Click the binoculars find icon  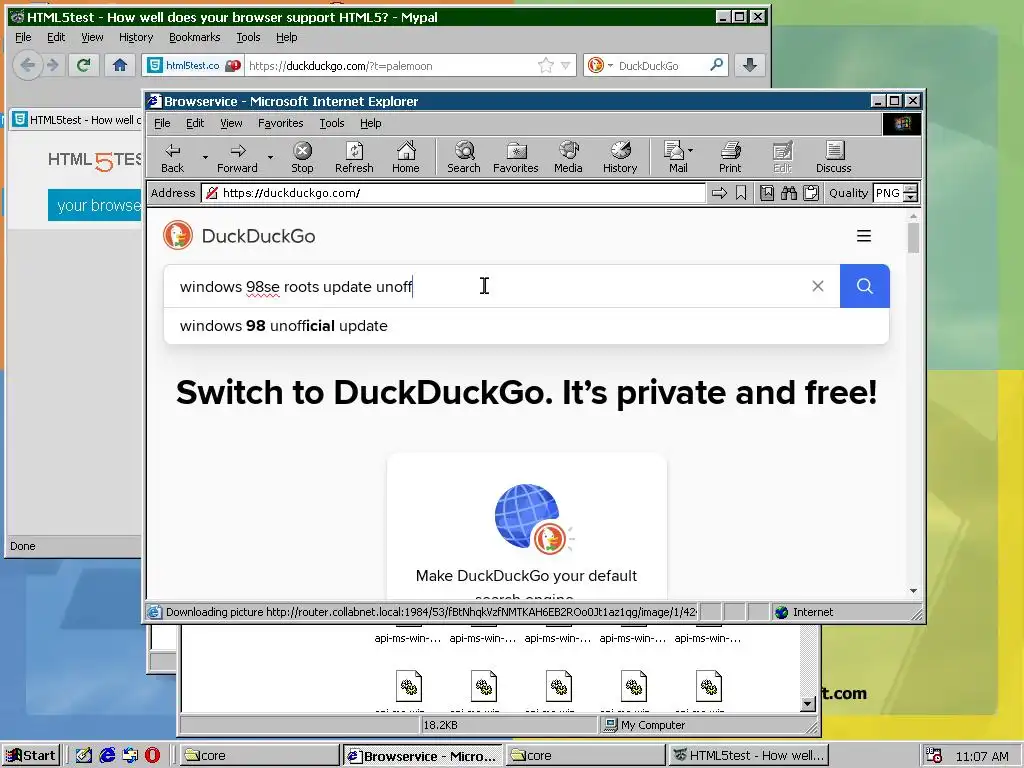tap(789, 193)
